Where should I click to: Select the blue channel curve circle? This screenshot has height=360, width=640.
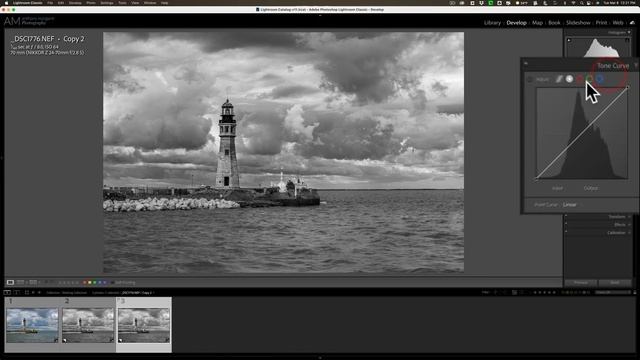click(x=600, y=79)
